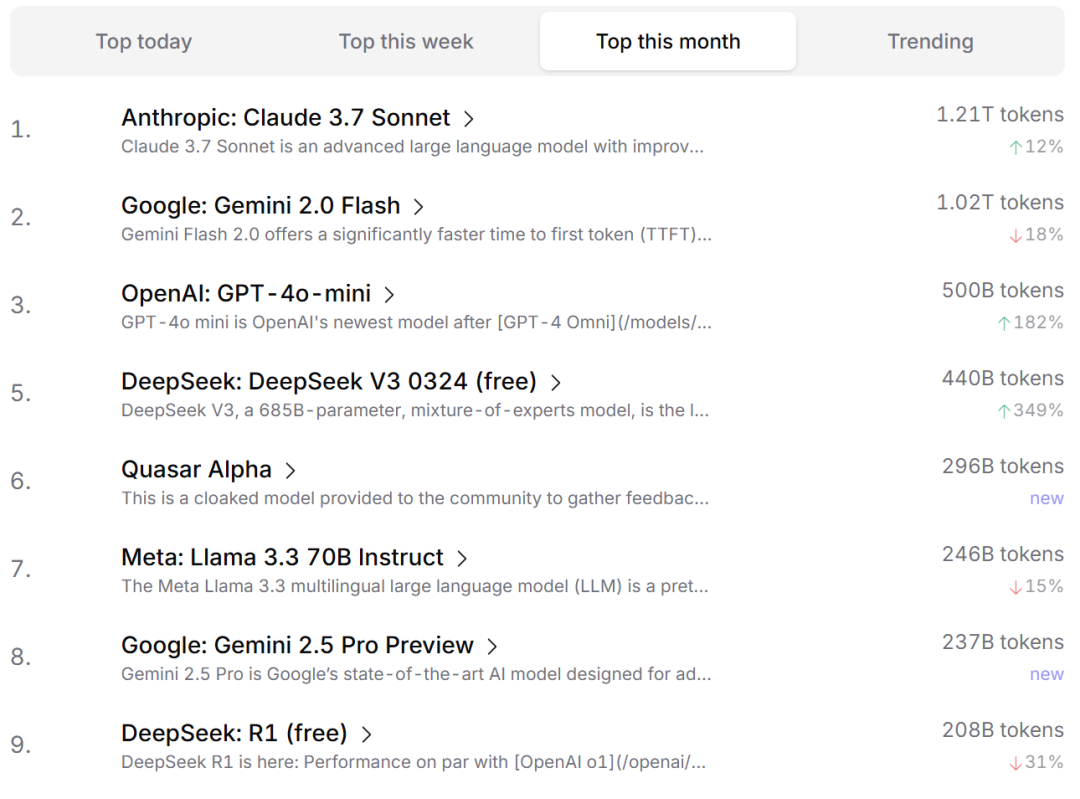
Task: Click the 1.21T tokens usage figure
Action: pyautogui.click(x=999, y=115)
